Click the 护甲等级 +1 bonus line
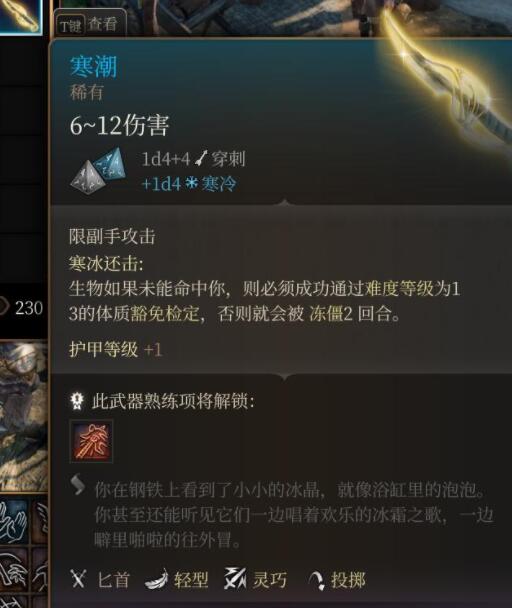512x608 pixels. tap(115, 349)
